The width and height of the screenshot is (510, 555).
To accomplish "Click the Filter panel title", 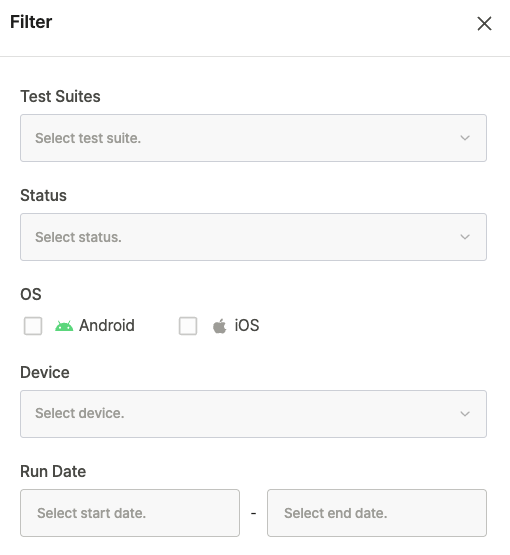I will point(31,22).
